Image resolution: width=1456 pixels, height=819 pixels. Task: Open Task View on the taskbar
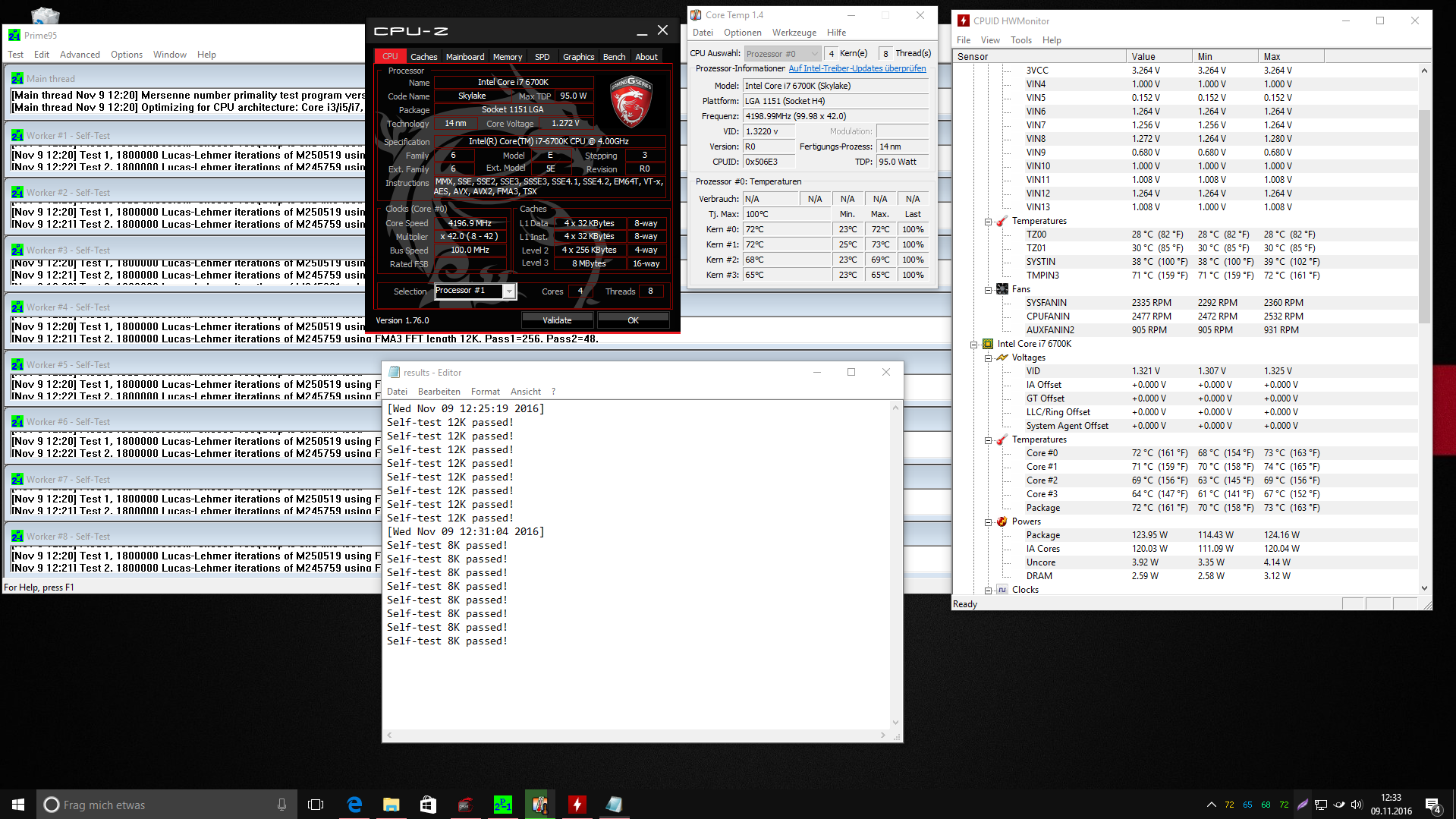(316, 805)
